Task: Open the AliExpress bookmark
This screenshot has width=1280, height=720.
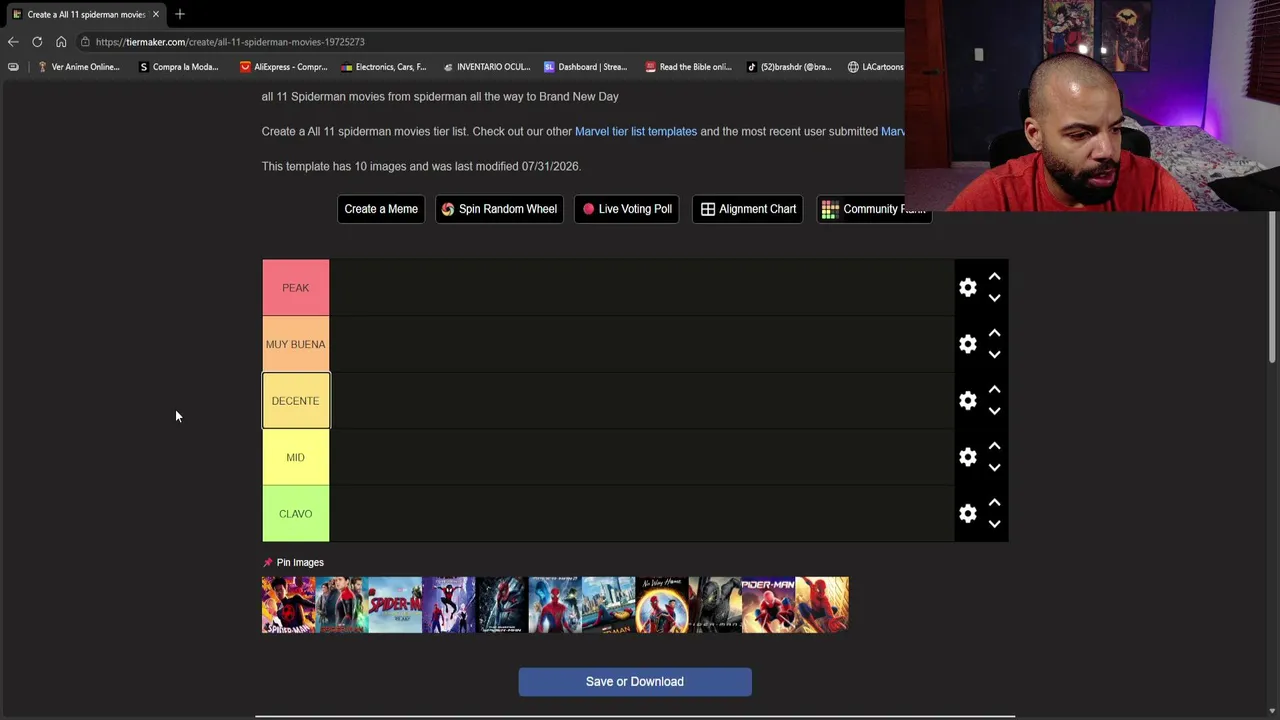Action: tap(284, 67)
